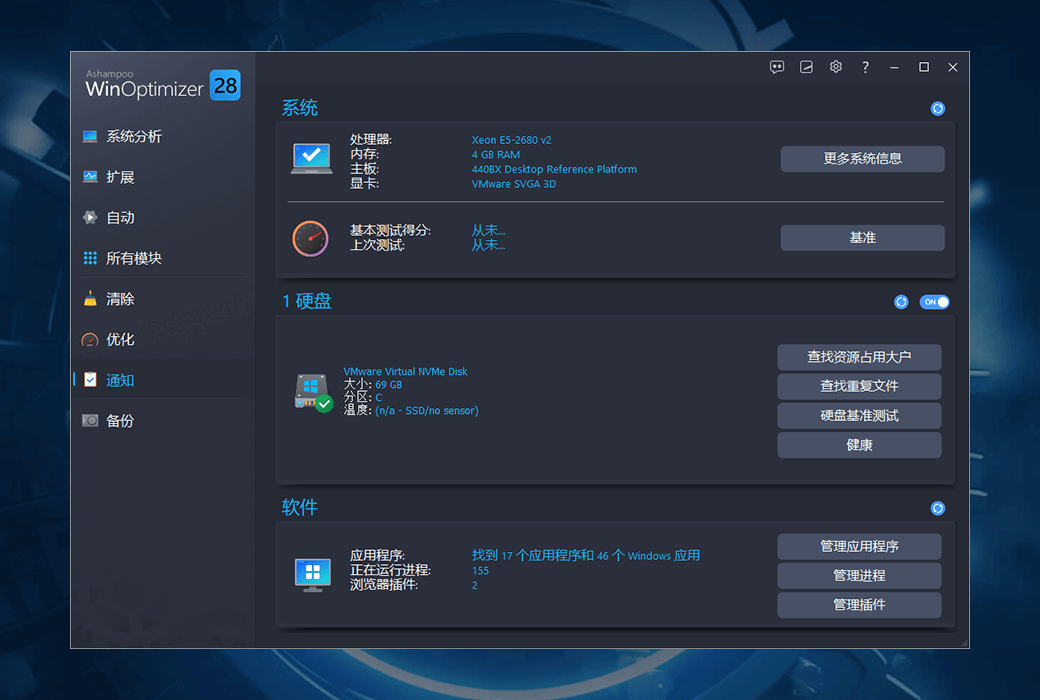Image resolution: width=1040 pixels, height=700 pixels.
Task: Click 管理应用程序 button
Action: pos(859,547)
